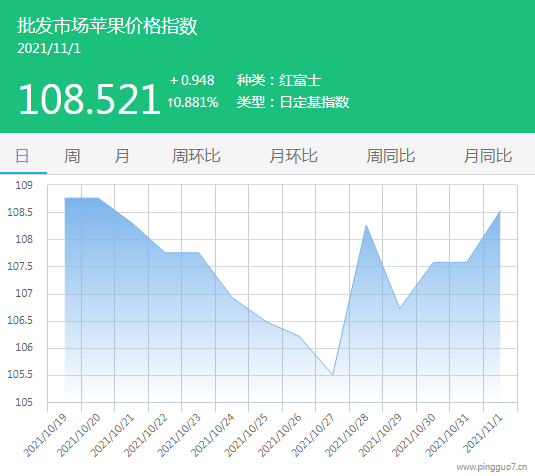This screenshot has width=535, height=476.
Task: Click the 类型：日定基指数 label
Action: point(293,102)
